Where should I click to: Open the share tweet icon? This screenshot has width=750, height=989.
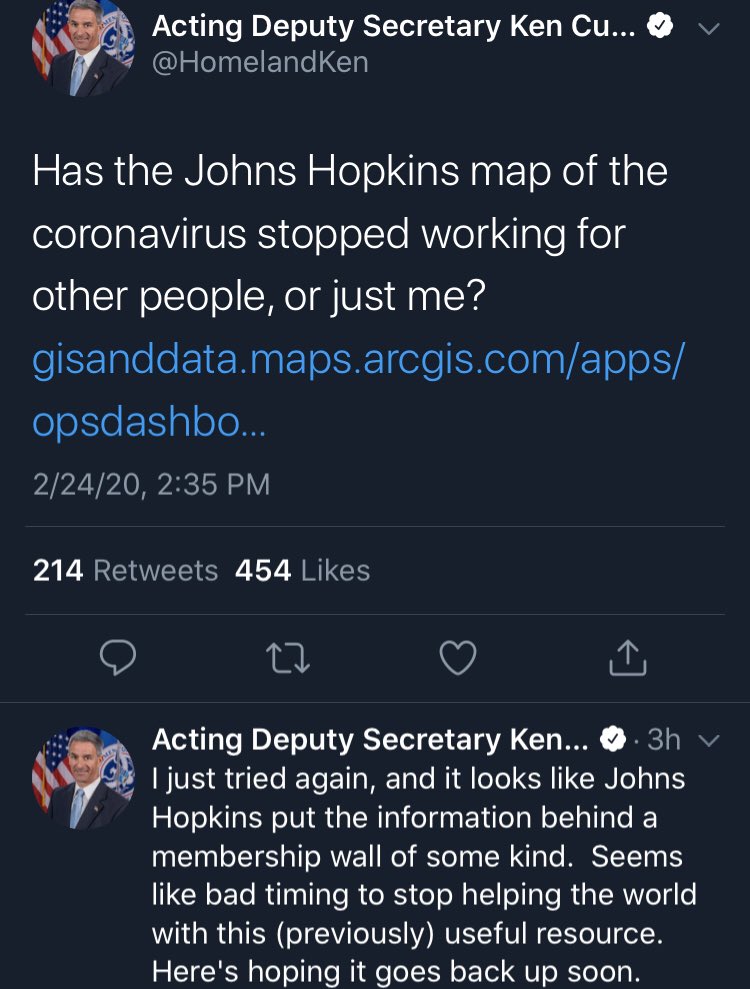pos(628,657)
